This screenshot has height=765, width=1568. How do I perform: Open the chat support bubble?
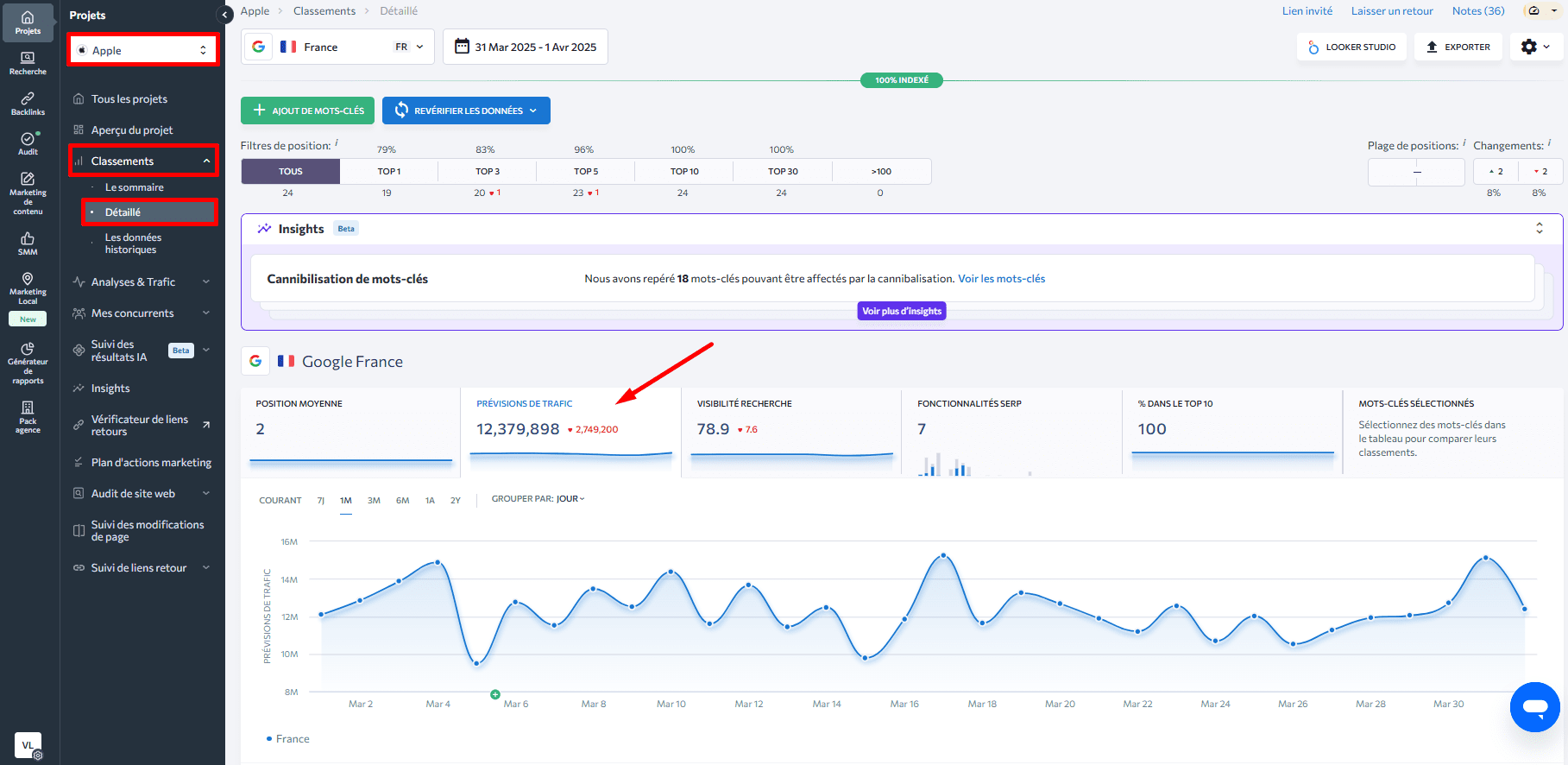coord(1534,707)
